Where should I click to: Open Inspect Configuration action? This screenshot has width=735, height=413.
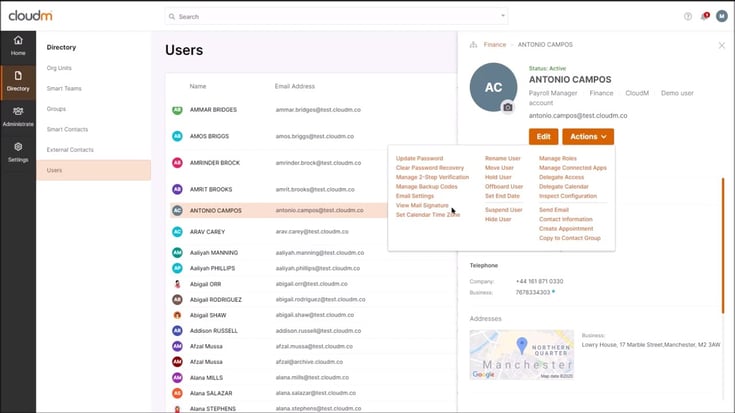coord(568,196)
